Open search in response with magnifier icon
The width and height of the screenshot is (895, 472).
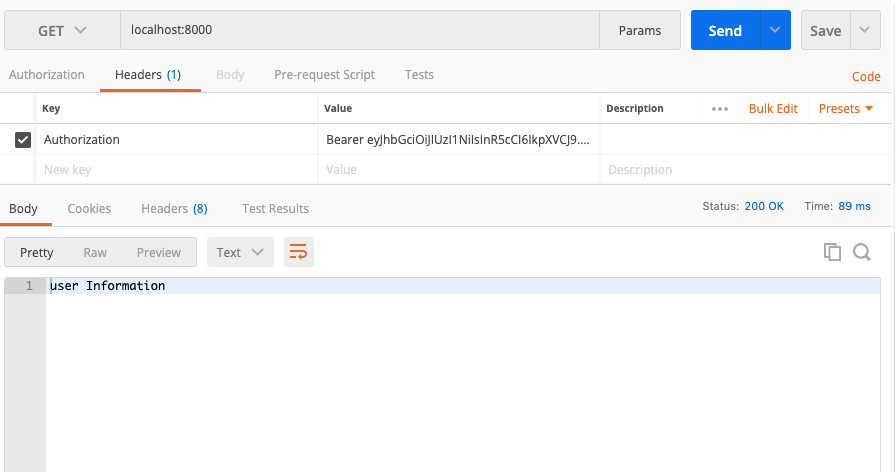(862, 252)
